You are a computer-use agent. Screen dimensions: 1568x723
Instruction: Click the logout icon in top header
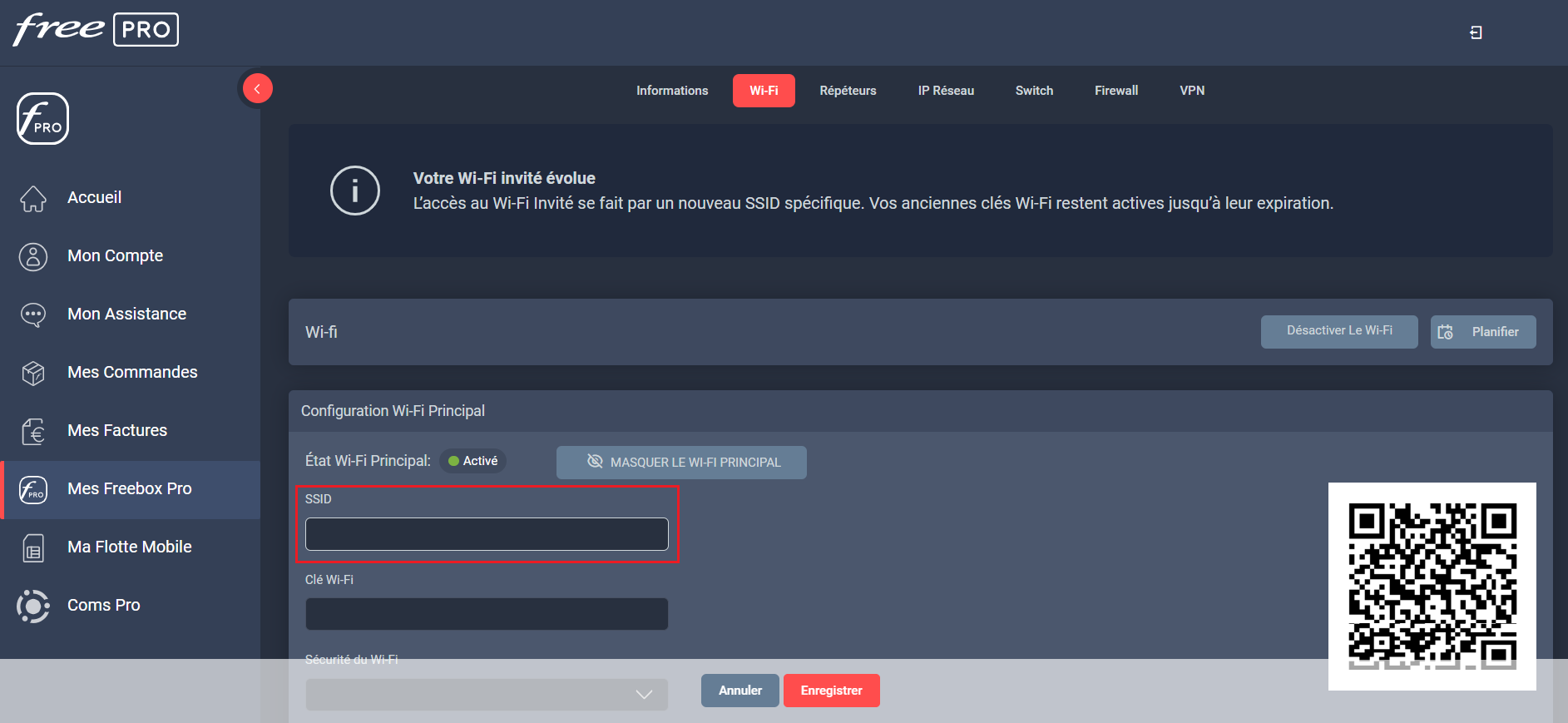coord(1476,32)
